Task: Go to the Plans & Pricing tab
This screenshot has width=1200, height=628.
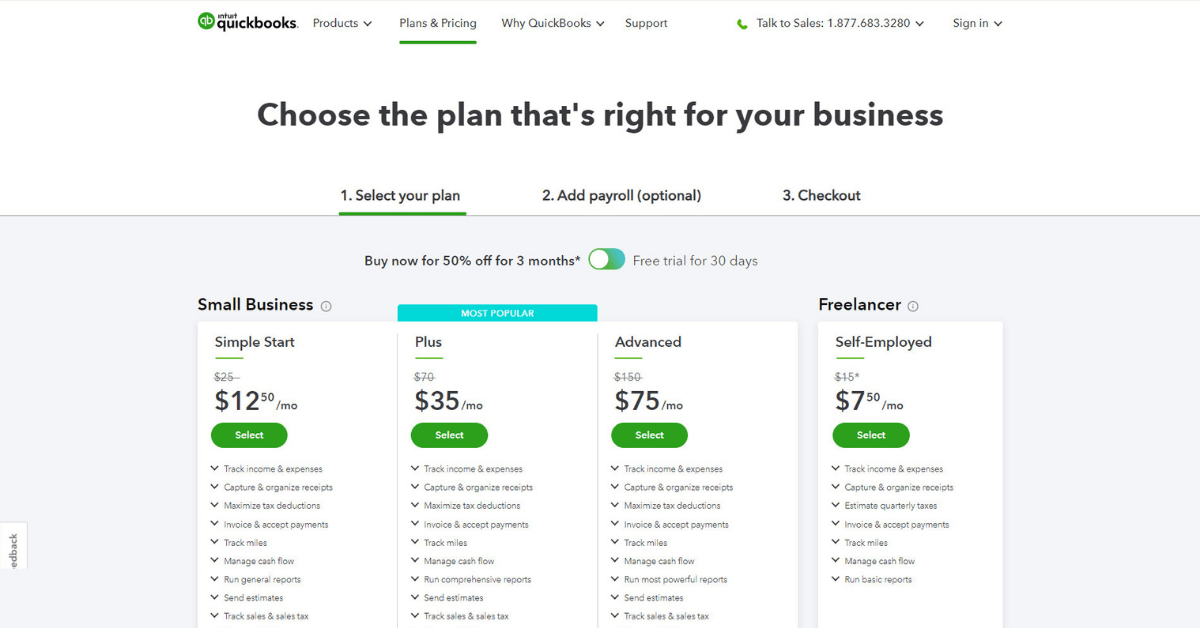Action: pyautogui.click(x=438, y=23)
